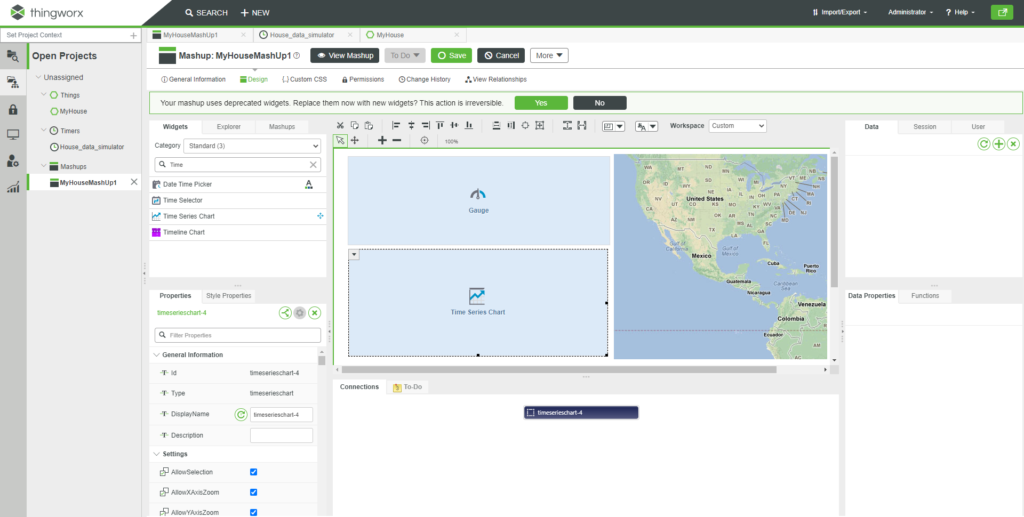Open the To Do dropdown
This screenshot has width=1024, height=517.
pyautogui.click(x=405, y=55)
